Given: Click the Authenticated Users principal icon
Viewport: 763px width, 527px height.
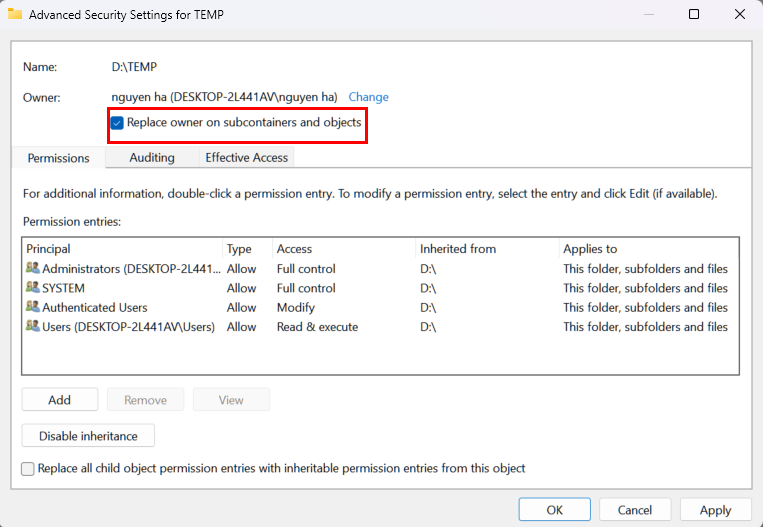Looking at the screenshot, I should (33, 308).
